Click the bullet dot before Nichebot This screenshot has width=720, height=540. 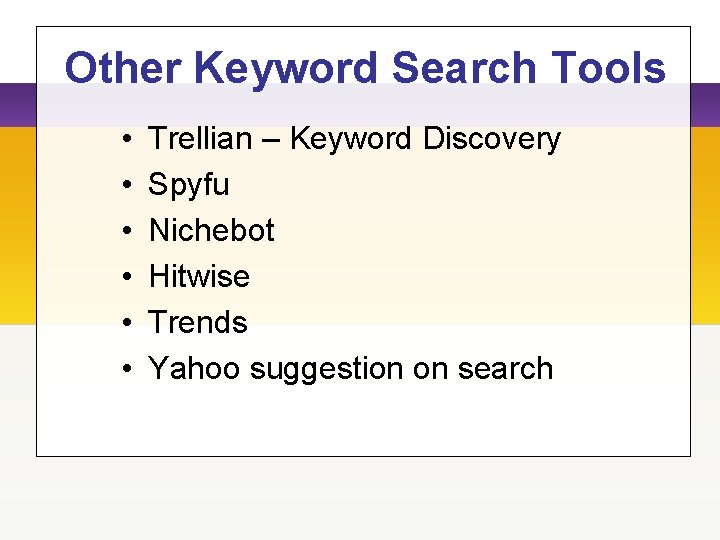click(127, 231)
